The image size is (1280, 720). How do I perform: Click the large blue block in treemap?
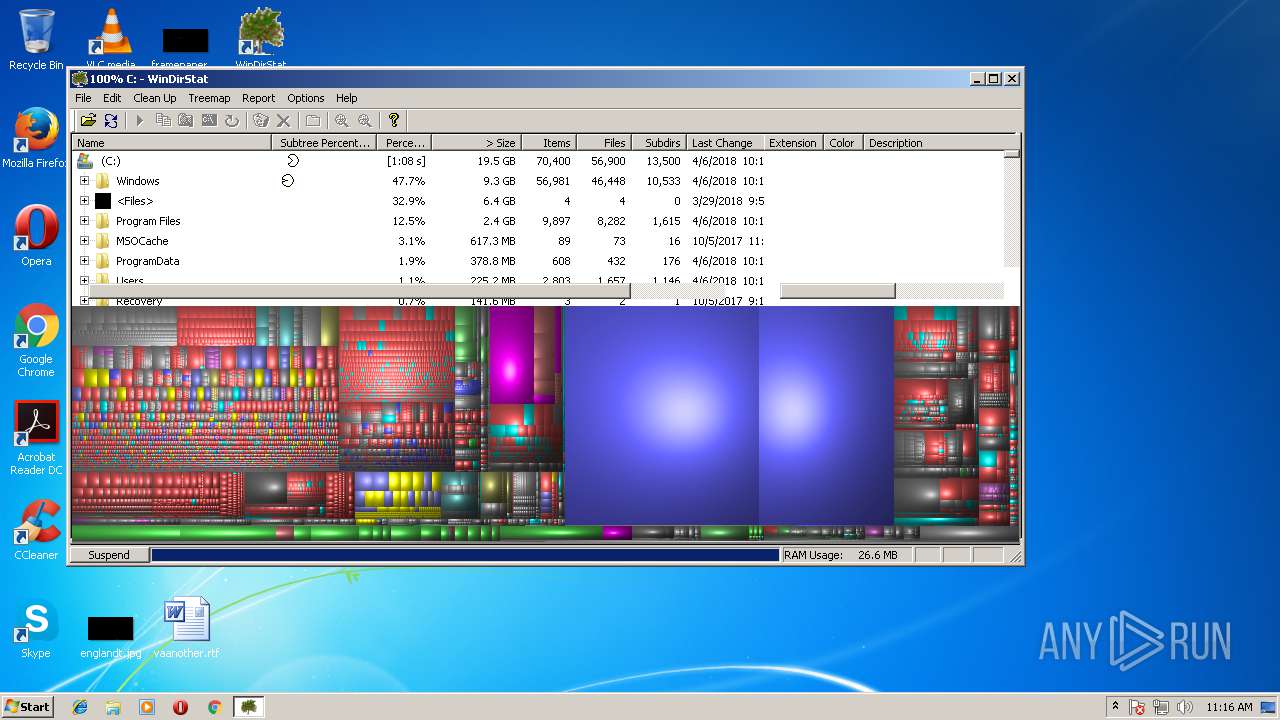662,415
